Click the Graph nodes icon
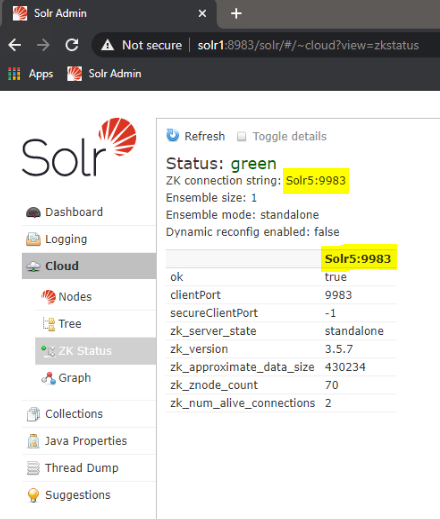The width and height of the screenshot is (440, 519). pos(49,378)
